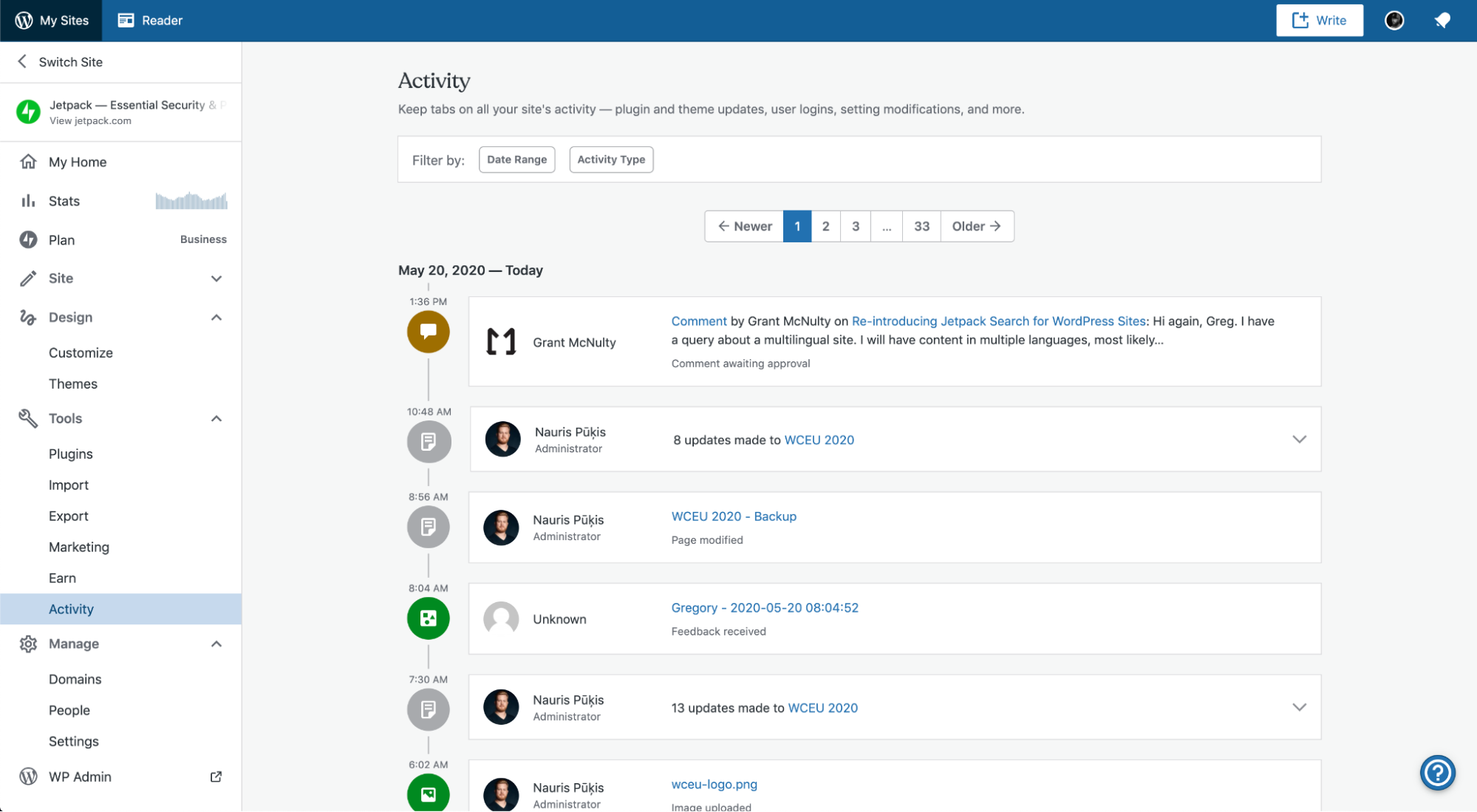Image resolution: width=1477 pixels, height=812 pixels.
Task: Click the Activity sidebar icon
Action: [x=71, y=608]
